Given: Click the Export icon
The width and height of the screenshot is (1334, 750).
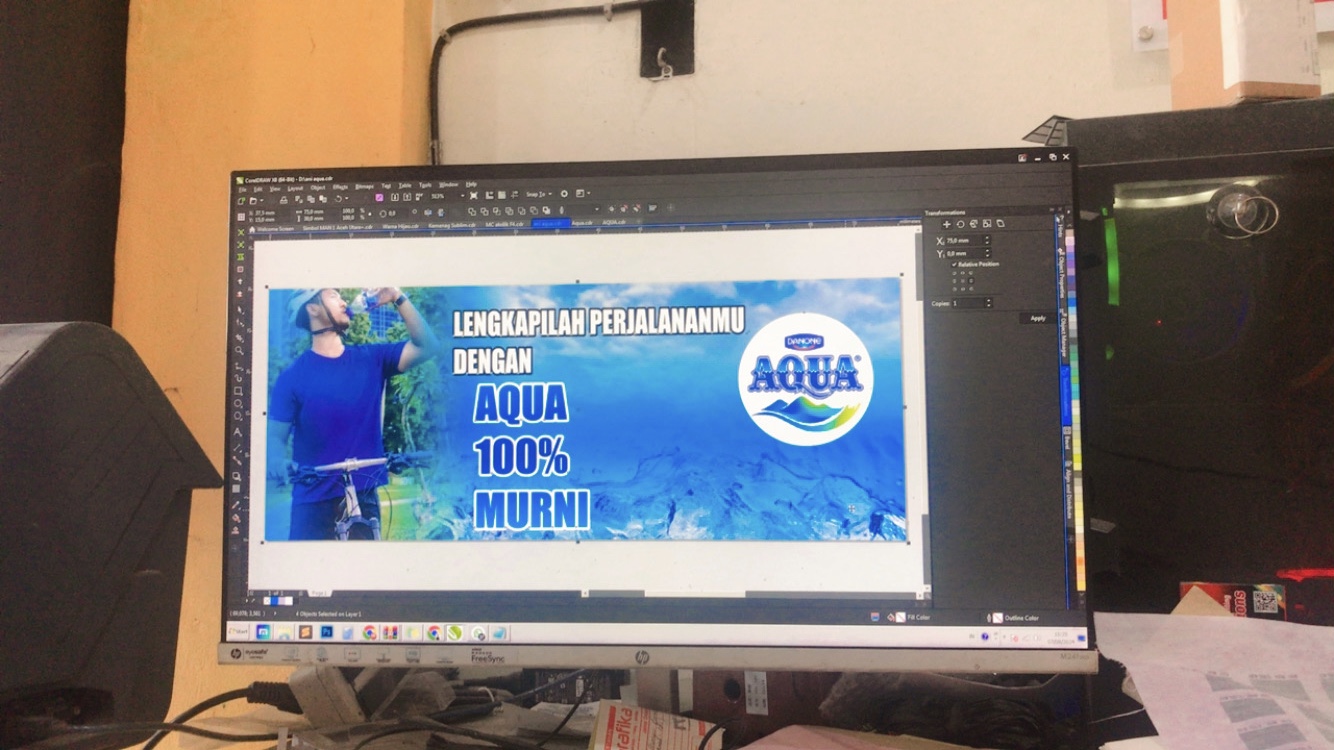Looking at the screenshot, I should [x=407, y=197].
